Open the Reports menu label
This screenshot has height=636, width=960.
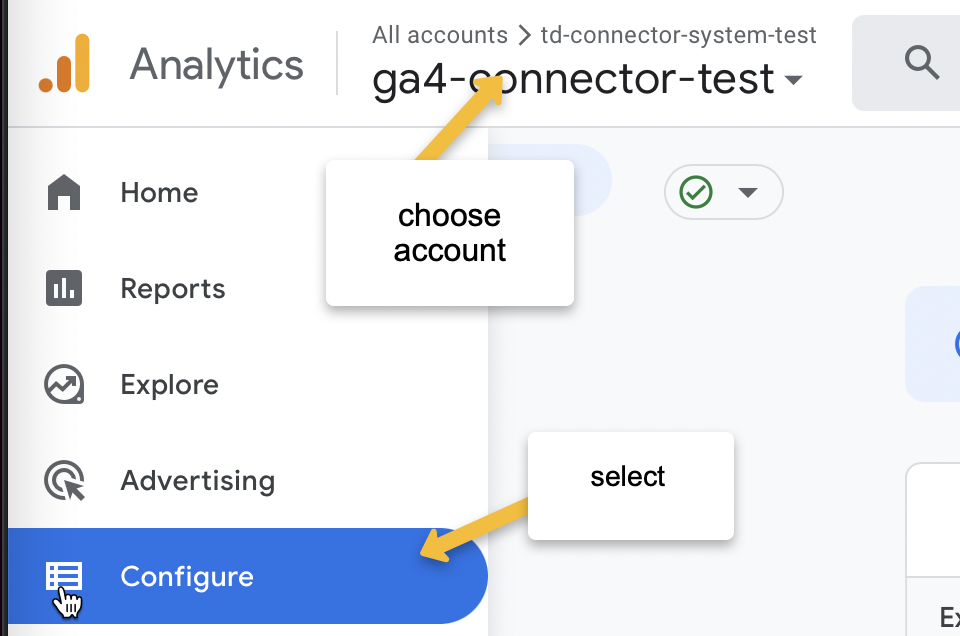pos(173,289)
